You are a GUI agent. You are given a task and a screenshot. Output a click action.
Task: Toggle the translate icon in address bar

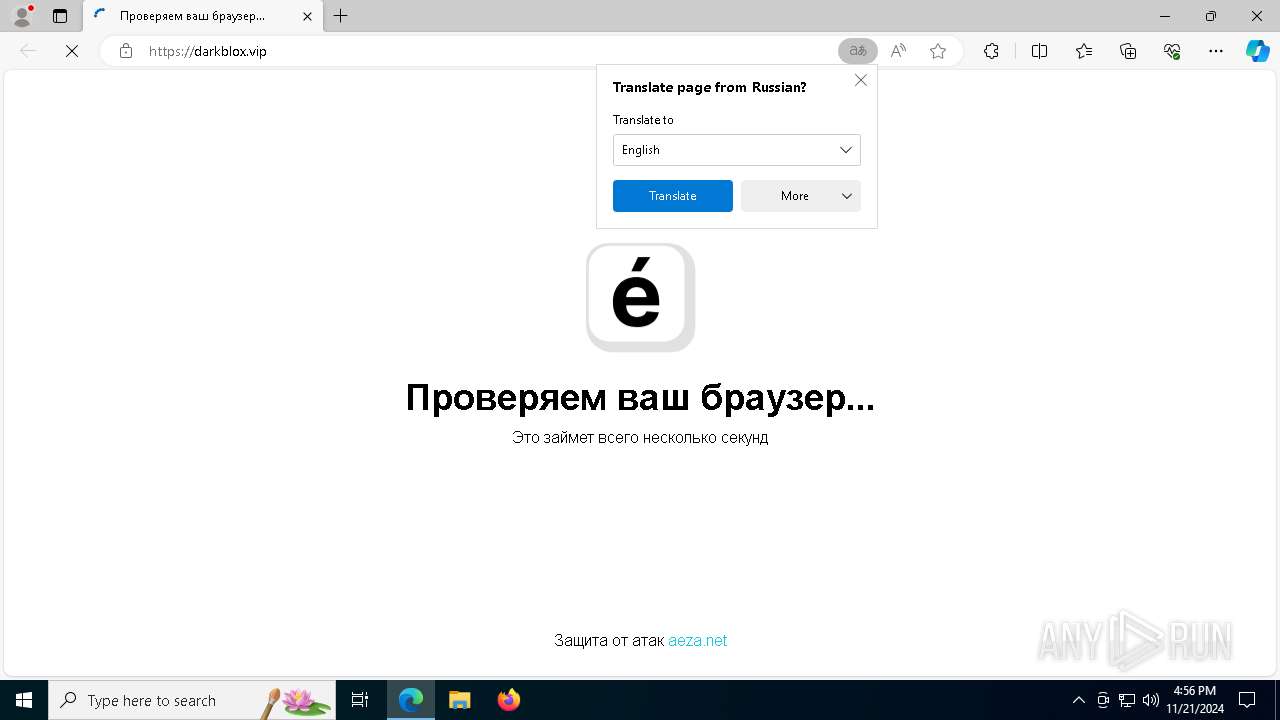tap(858, 51)
